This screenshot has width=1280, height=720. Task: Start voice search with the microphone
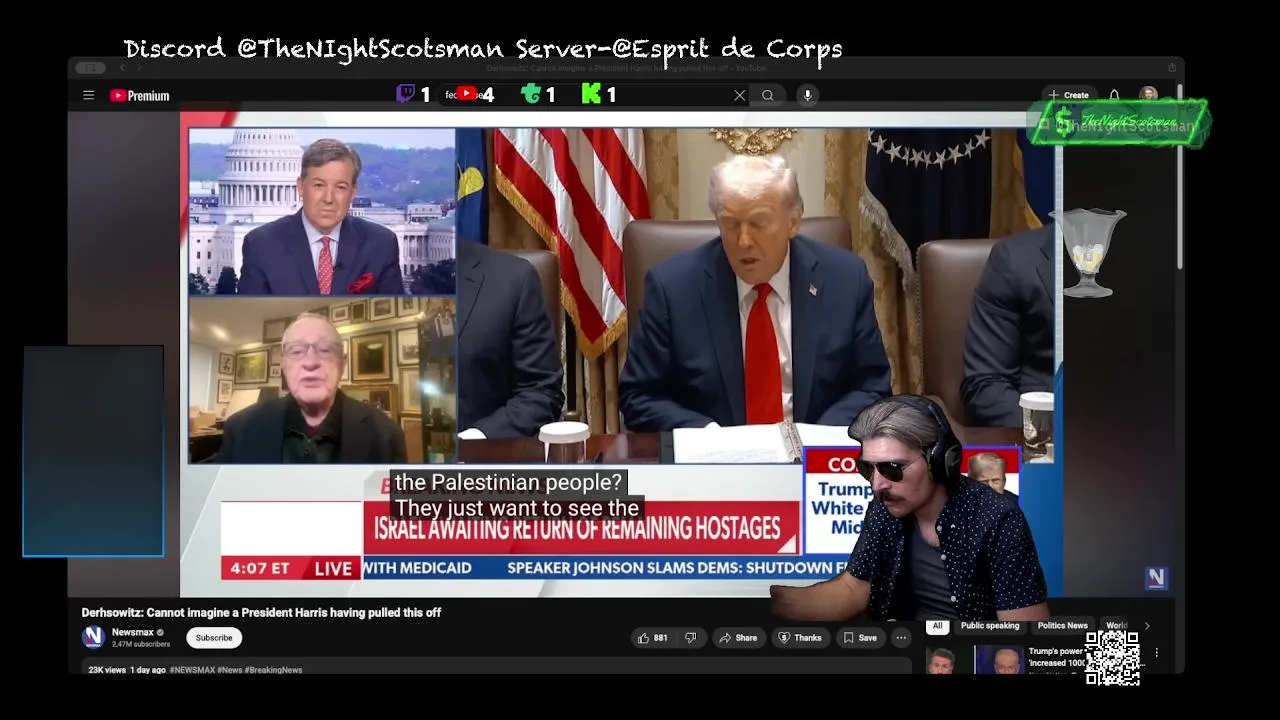(807, 95)
